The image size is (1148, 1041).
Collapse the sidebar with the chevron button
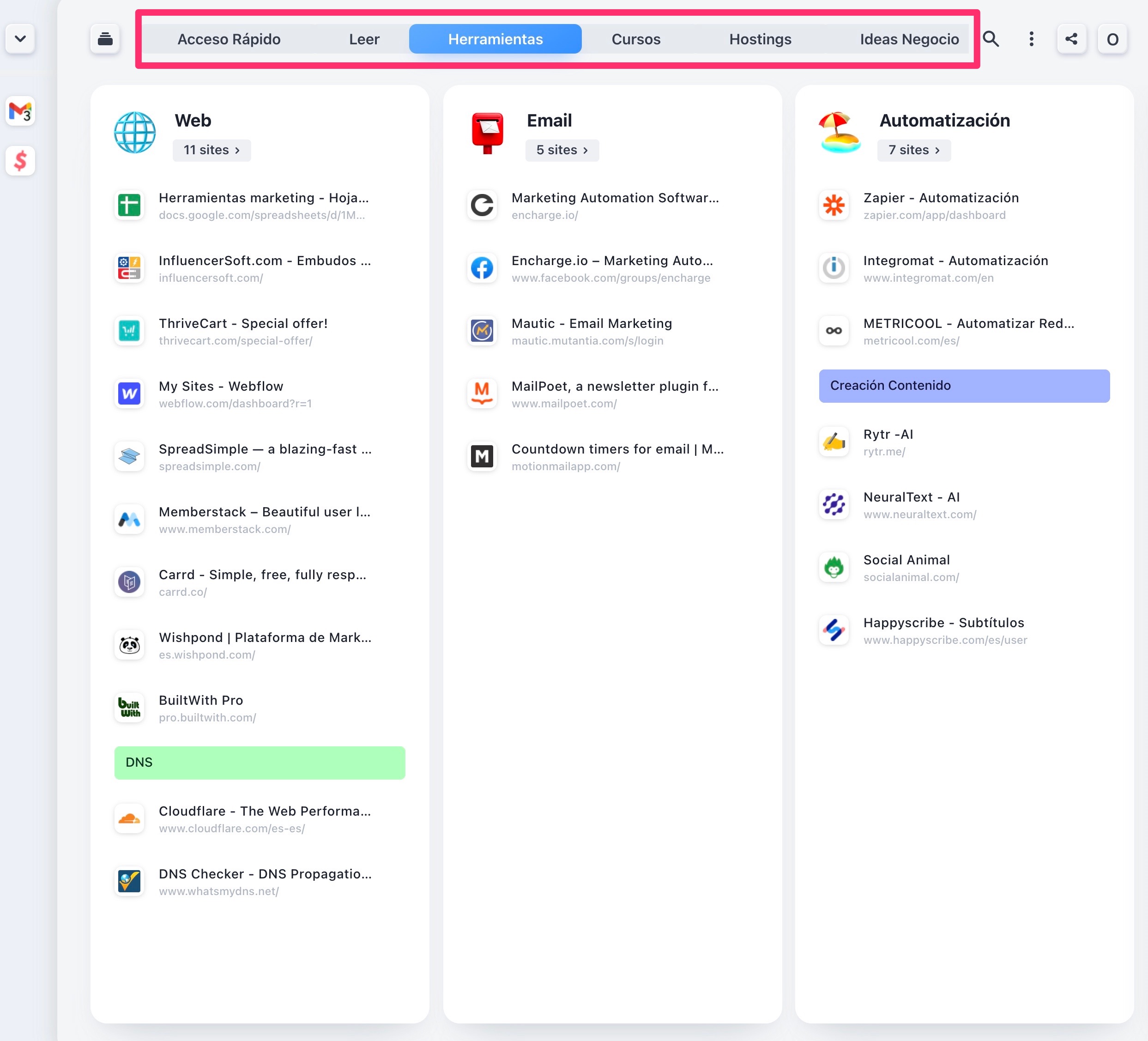[20, 39]
